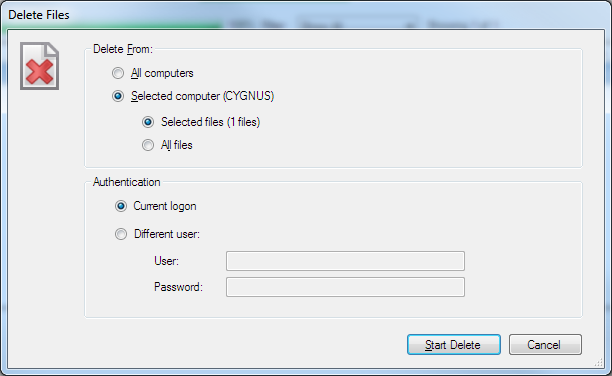This screenshot has height=376, width=612.
Task: Enable Current logon authentication
Action: pyautogui.click(x=121, y=206)
